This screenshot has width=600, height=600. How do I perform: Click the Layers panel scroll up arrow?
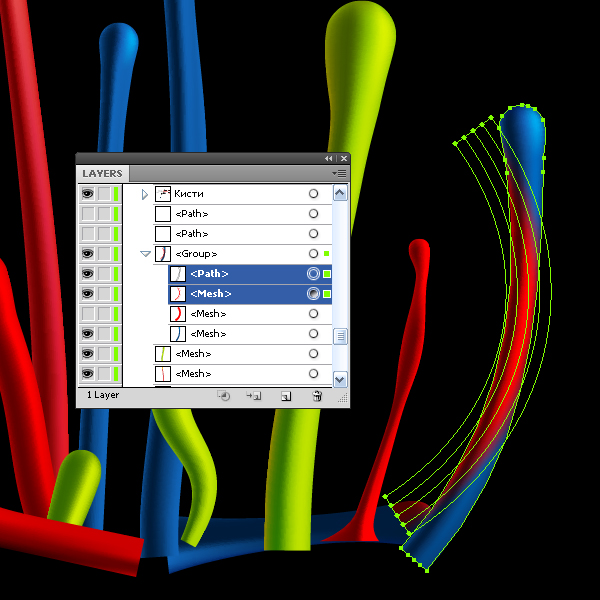click(x=340, y=193)
